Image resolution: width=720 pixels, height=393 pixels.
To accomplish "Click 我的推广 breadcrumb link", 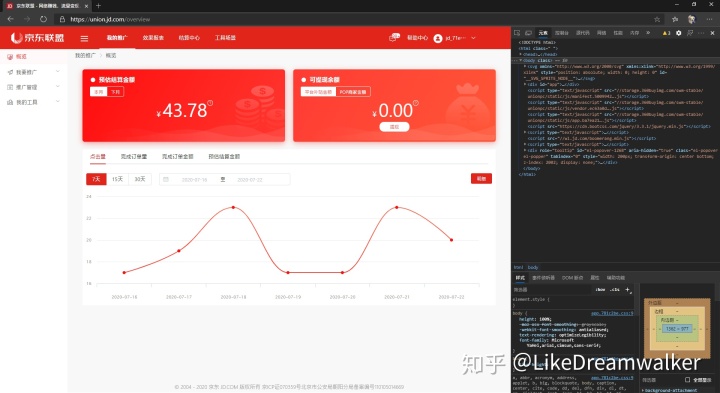I will click(85, 55).
